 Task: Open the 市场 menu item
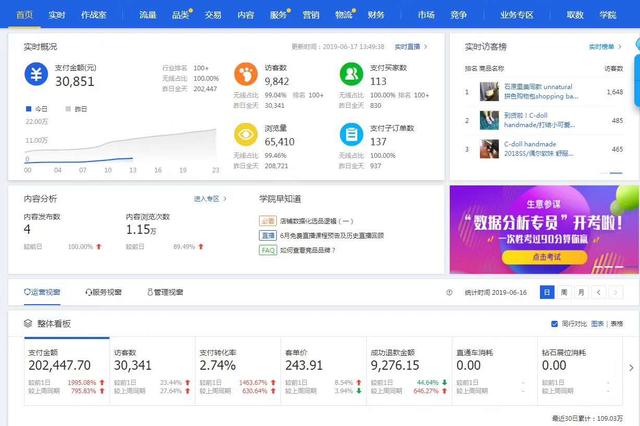(x=426, y=15)
